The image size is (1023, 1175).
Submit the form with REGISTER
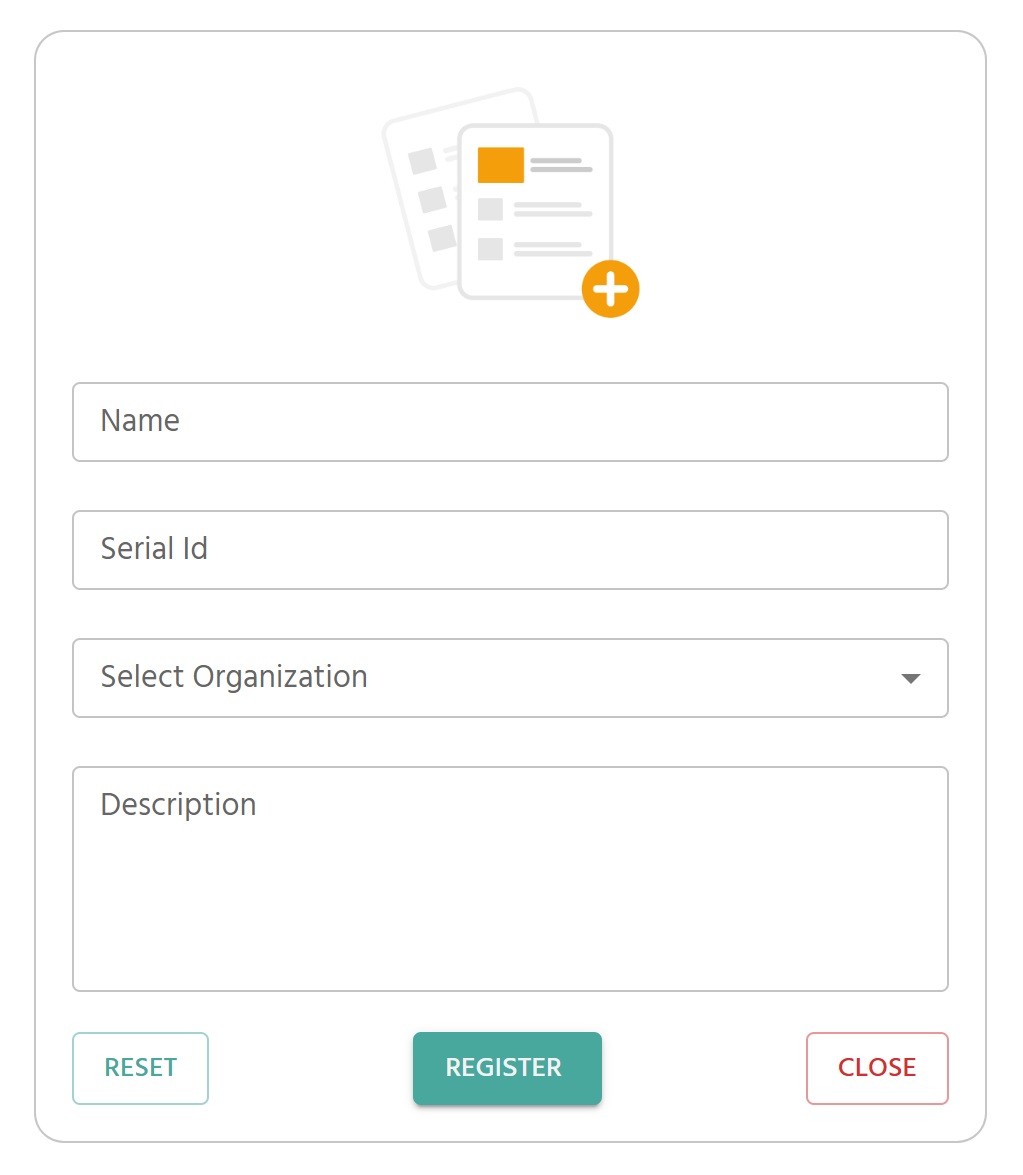pyautogui.click(x=507, y=1068)
